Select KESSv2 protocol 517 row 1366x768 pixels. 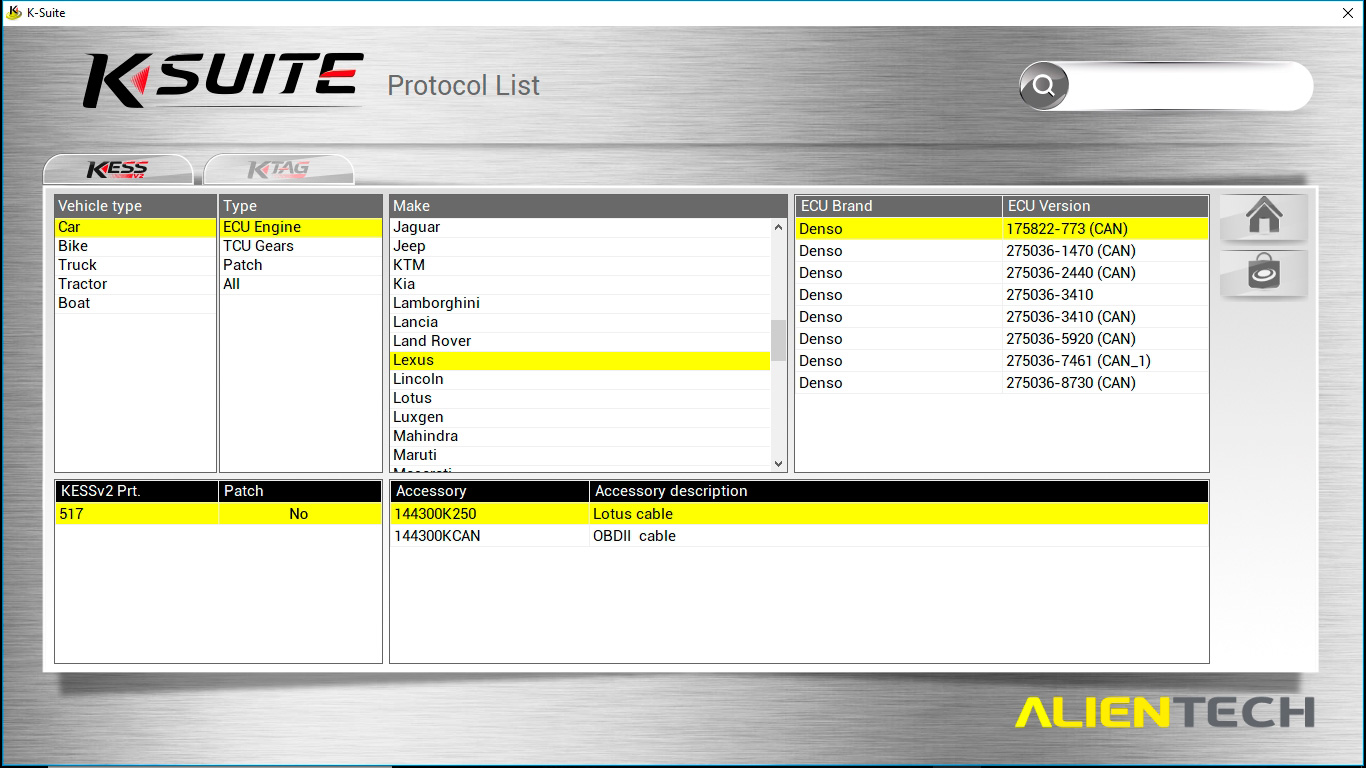coord(218,514)
